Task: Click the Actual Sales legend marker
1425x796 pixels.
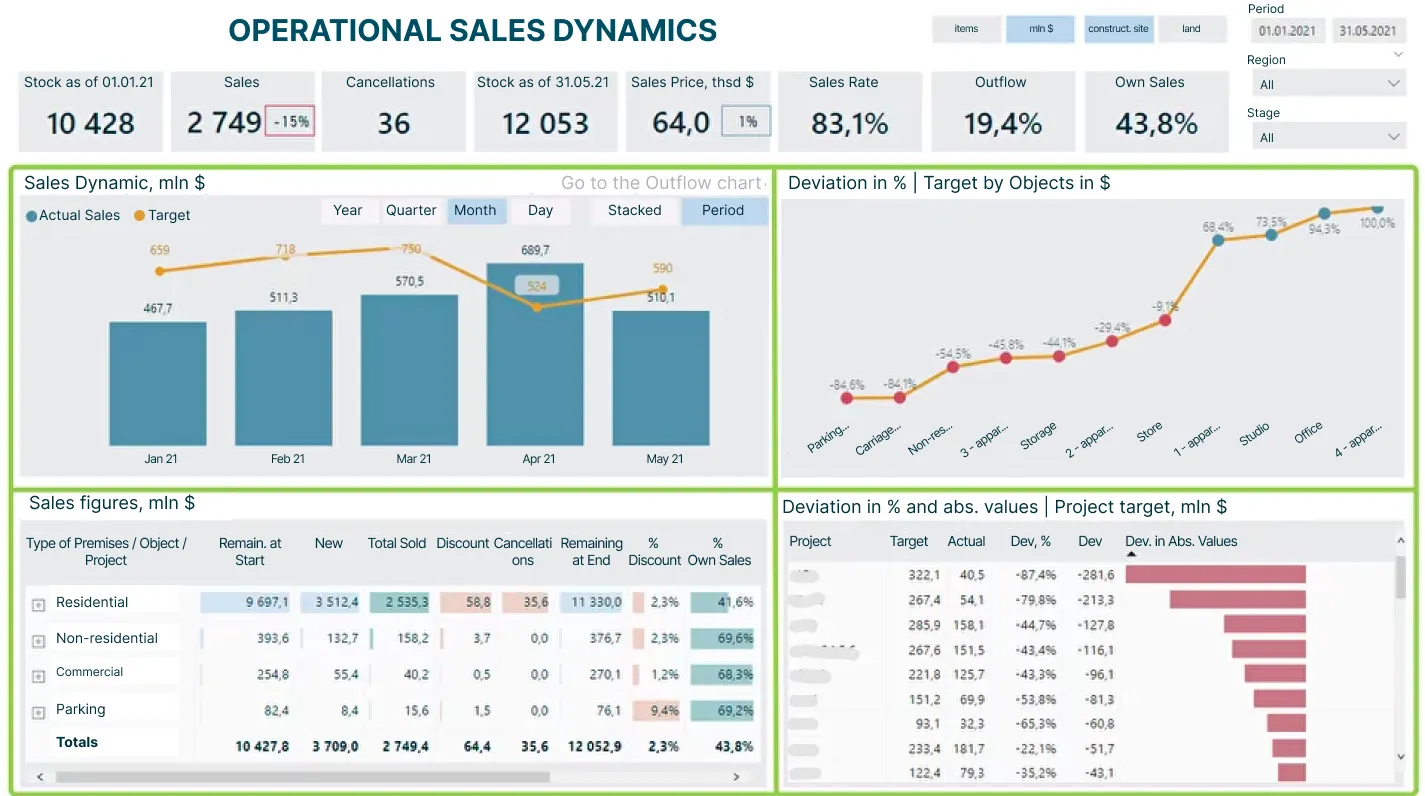Action: coord(32,216)
